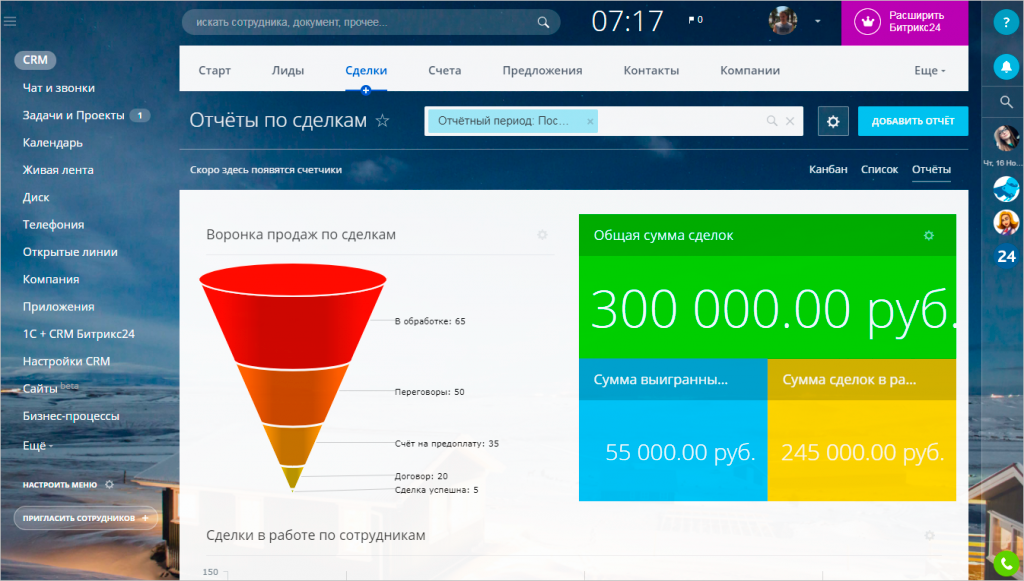Click the orange Переговоры funnel segment

click(293, 395)
